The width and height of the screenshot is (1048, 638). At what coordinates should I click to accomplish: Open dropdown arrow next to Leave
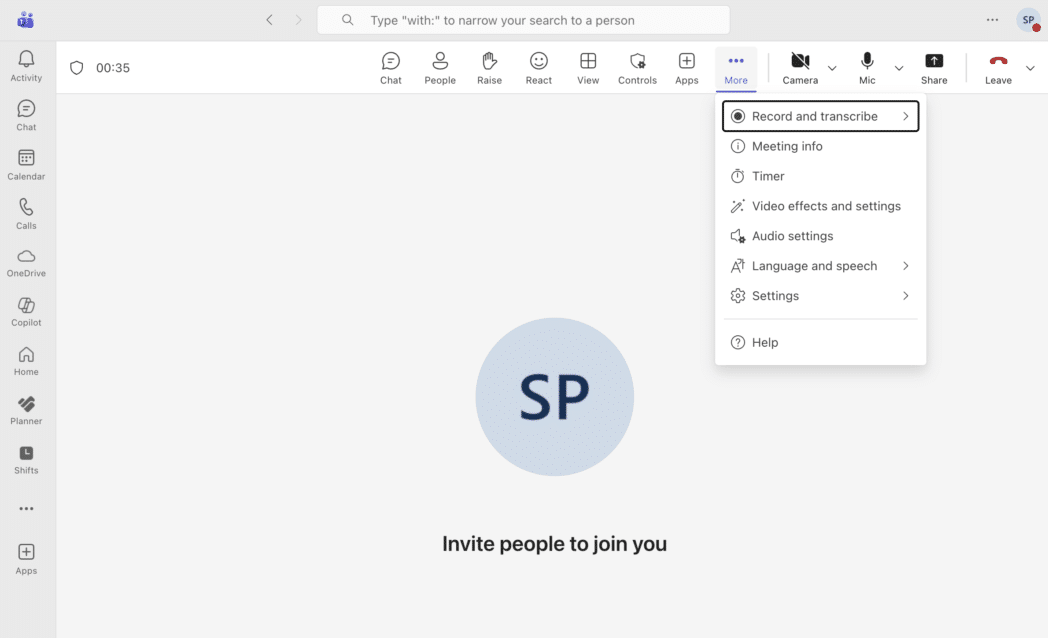(1030, 68)
